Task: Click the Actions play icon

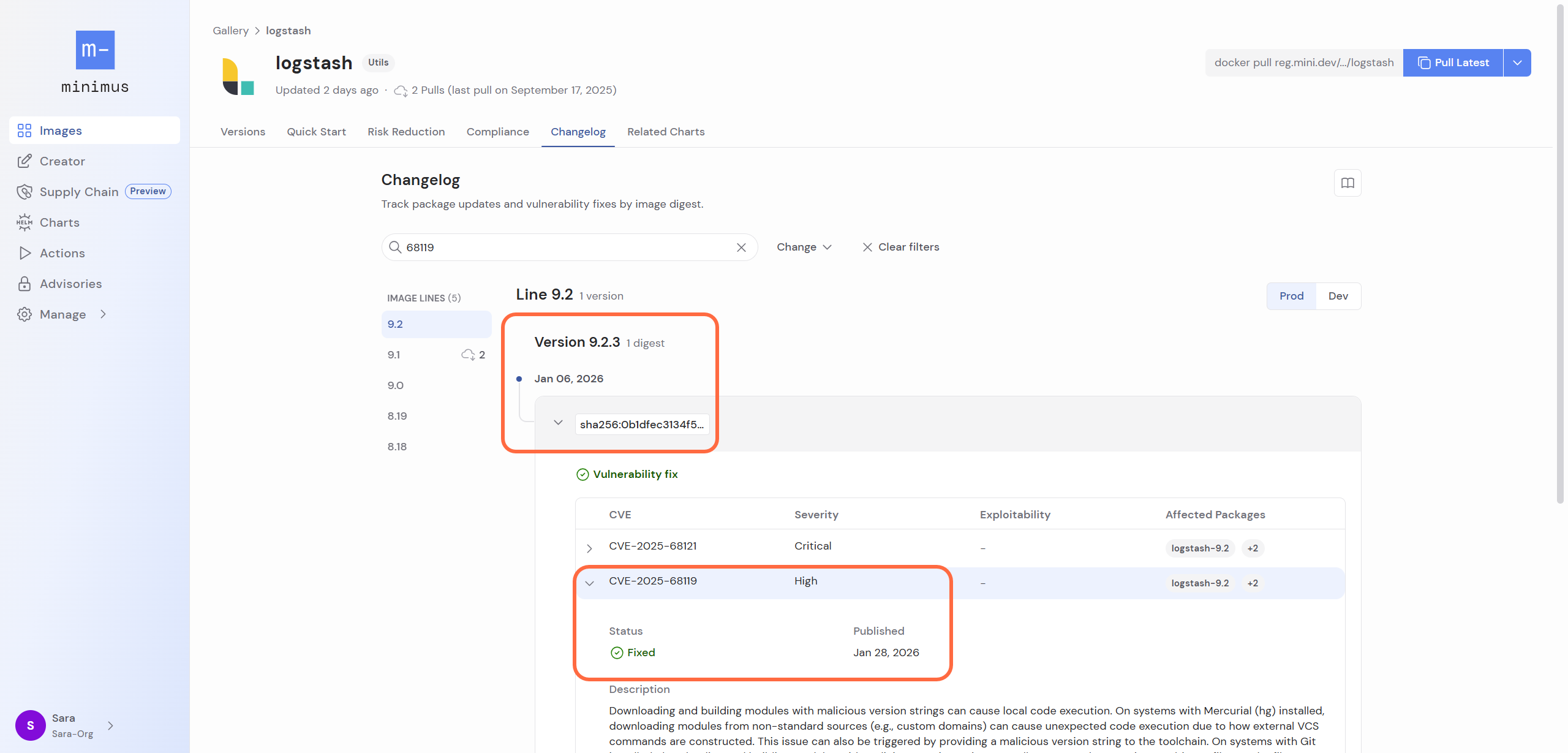Action: (x=24, y=253)
